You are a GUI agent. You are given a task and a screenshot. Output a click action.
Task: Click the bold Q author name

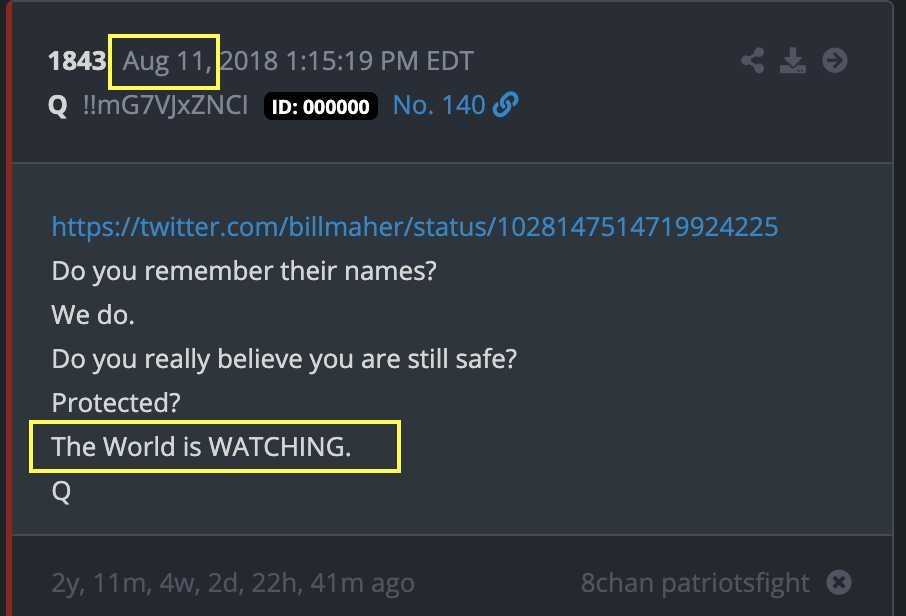58,106
